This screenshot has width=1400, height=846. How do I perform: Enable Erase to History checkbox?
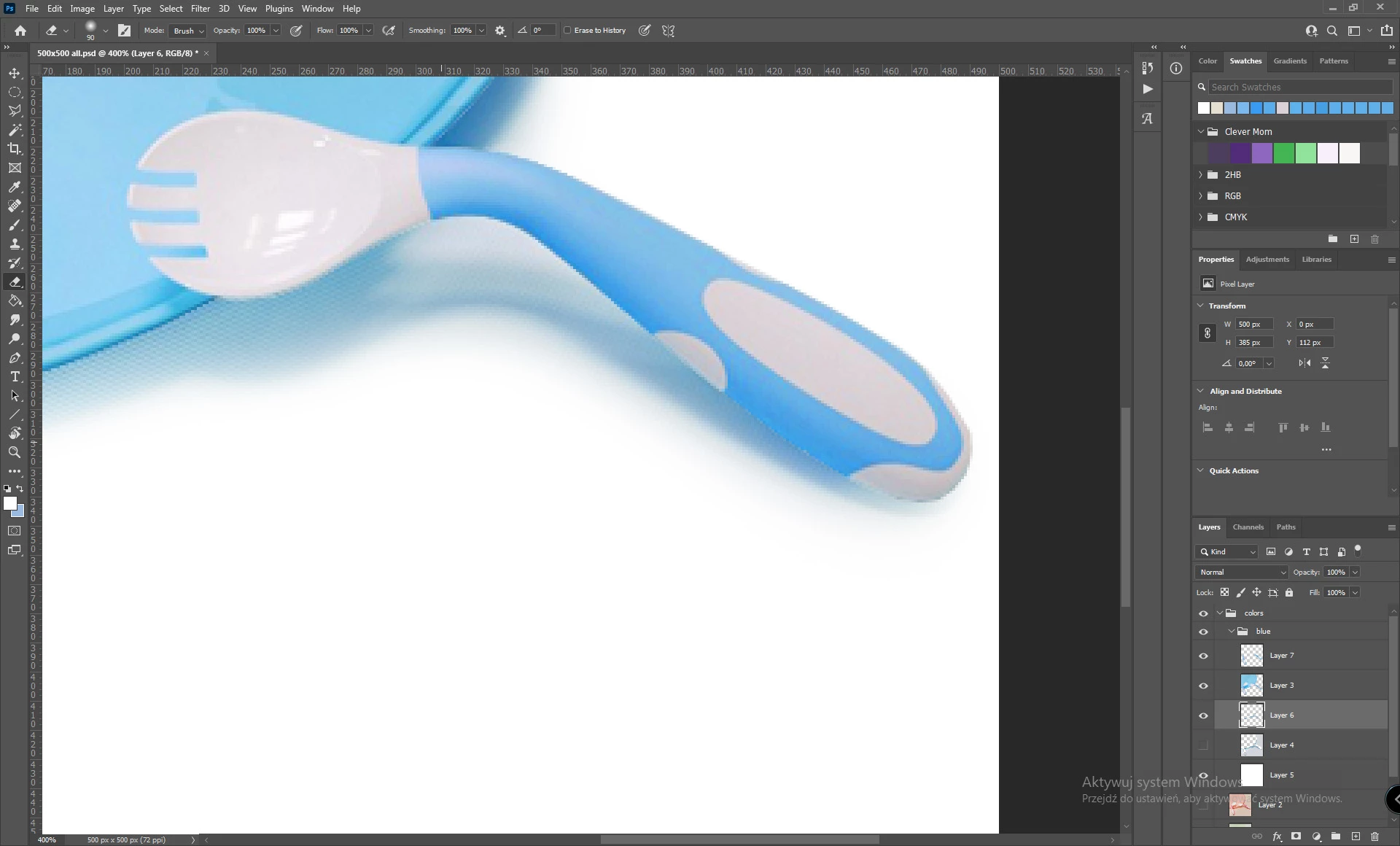coord(567,31)
